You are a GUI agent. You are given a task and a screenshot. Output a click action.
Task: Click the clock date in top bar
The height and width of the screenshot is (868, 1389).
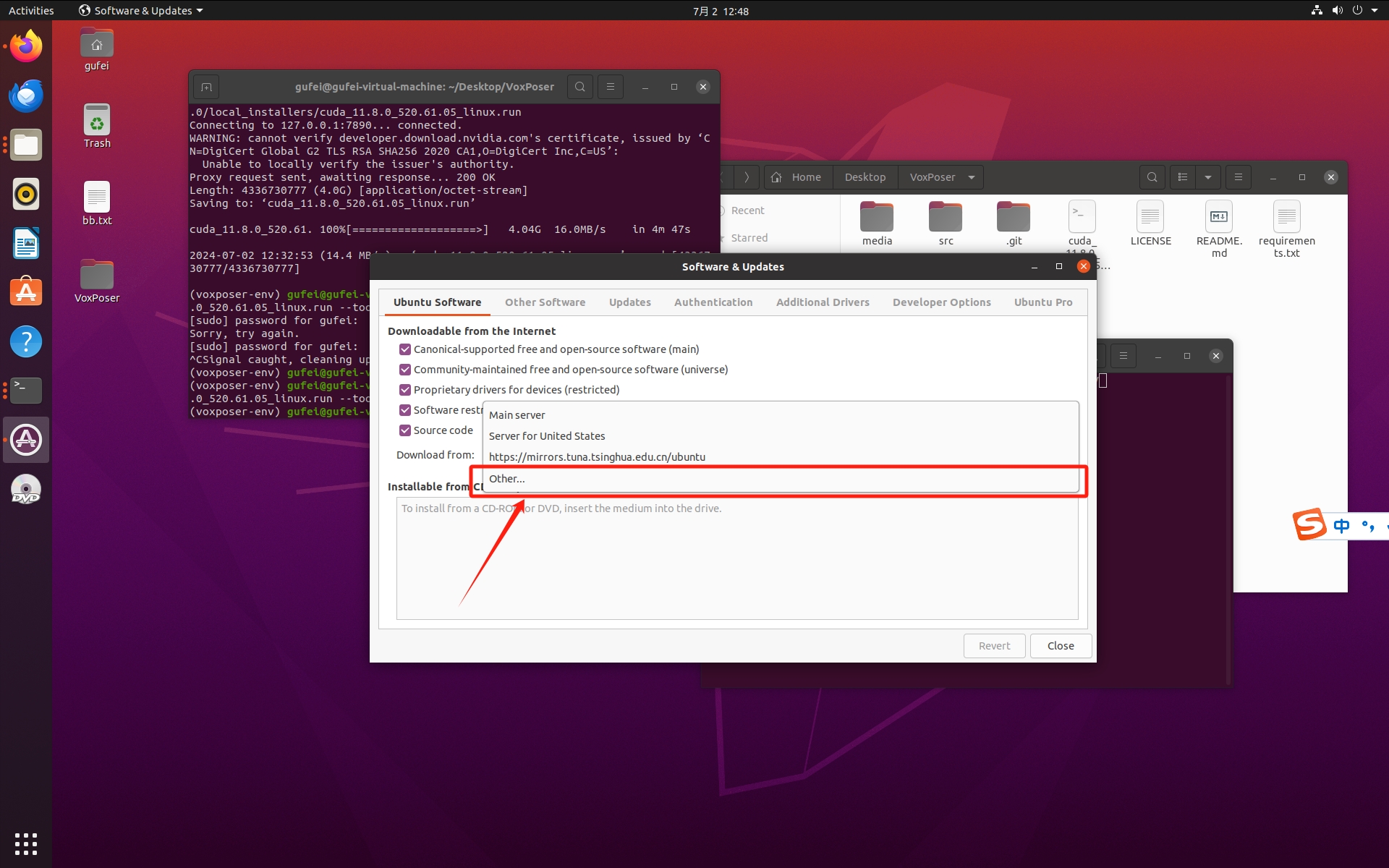tap(721, 11)
